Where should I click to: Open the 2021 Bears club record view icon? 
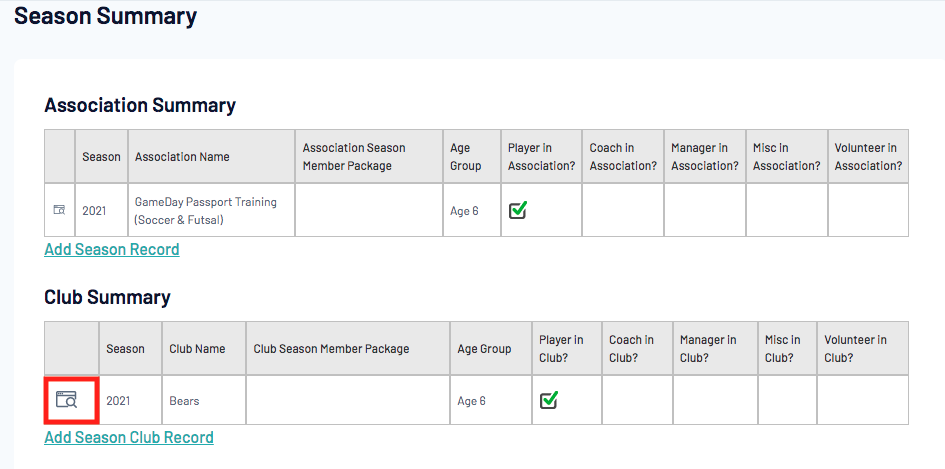66,400
